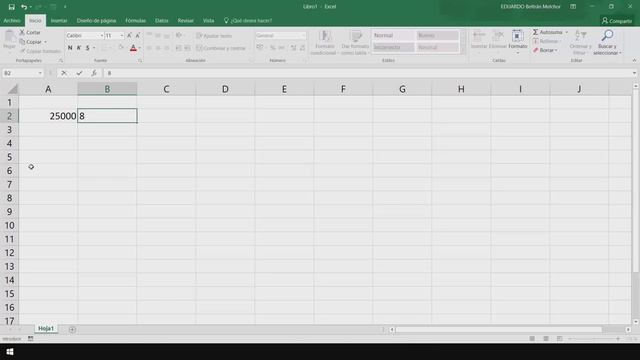Open Fuente dialog launcher
The image size is (640, 360).
point(140,61)
